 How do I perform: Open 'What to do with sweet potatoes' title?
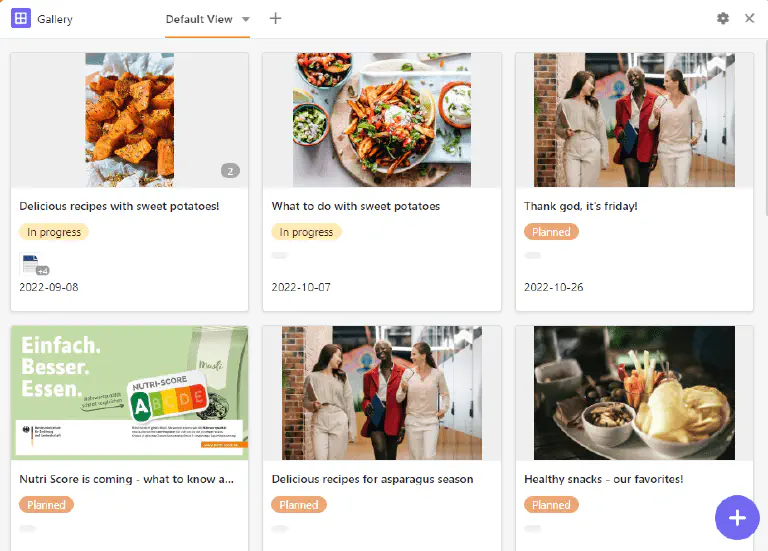tap(356, 206)
